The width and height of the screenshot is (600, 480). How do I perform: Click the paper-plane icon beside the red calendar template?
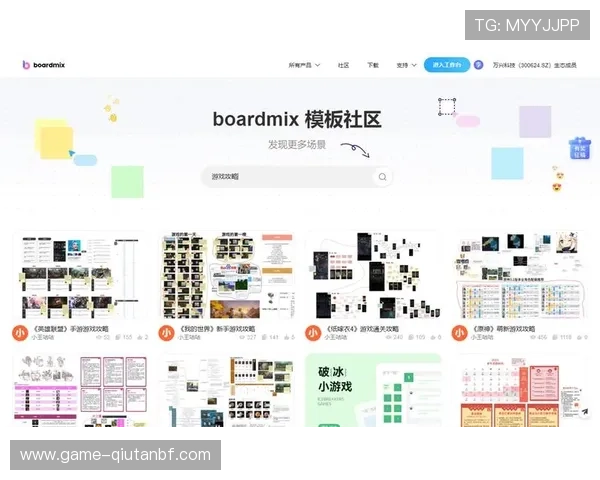pyautogui.click(x=584, y=412)
